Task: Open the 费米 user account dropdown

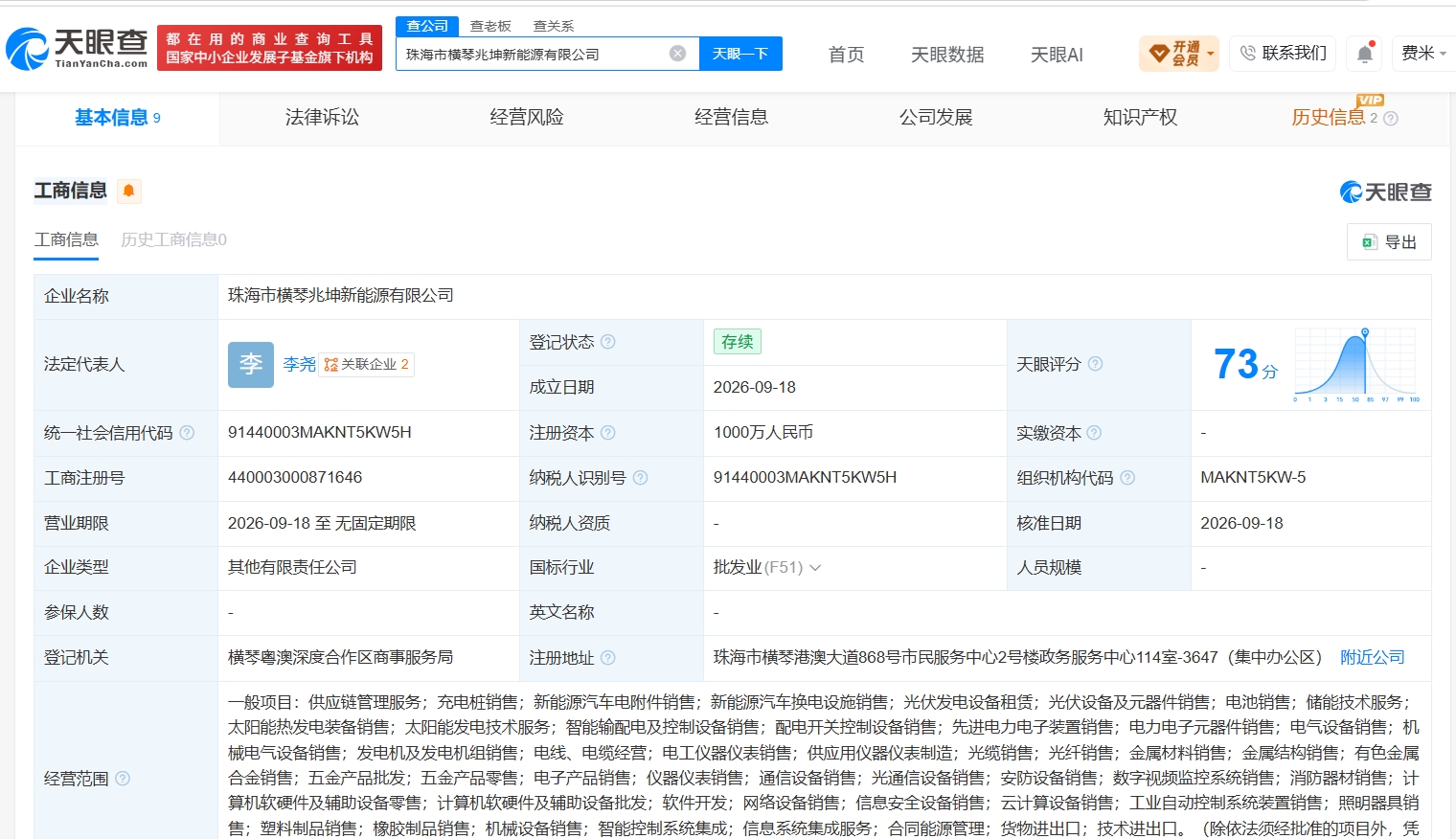Action: [1423, 54]
